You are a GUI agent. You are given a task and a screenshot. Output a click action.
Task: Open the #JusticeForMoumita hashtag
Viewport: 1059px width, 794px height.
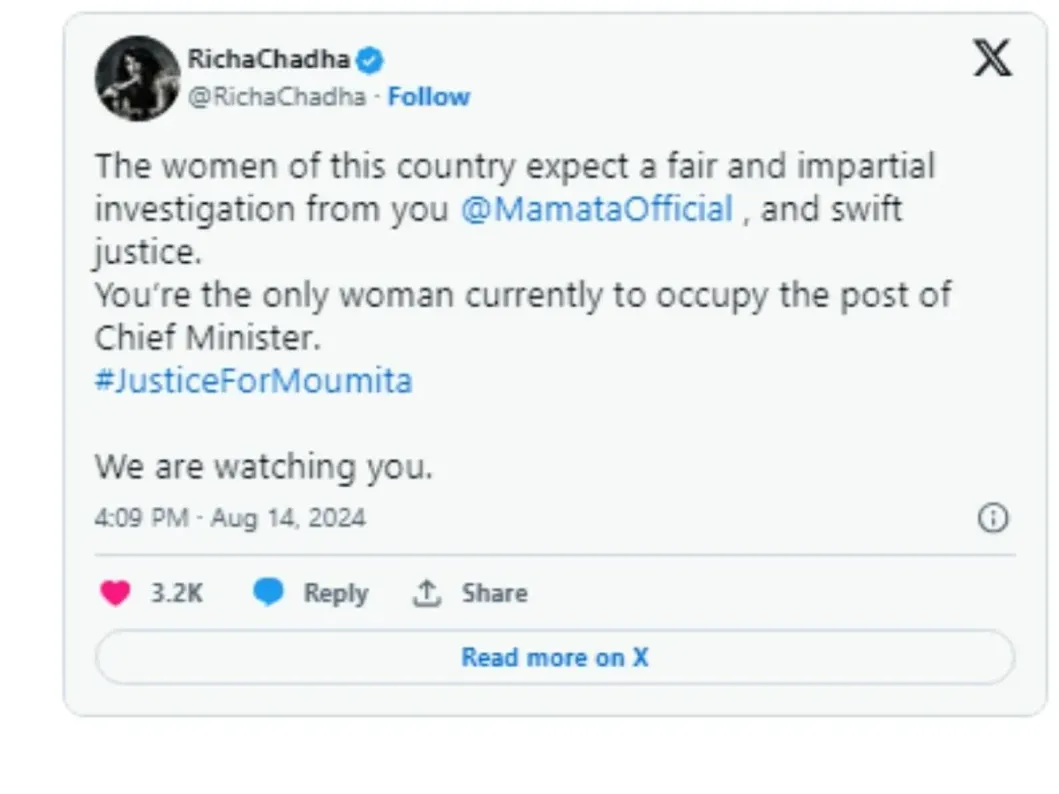point(253,380)
